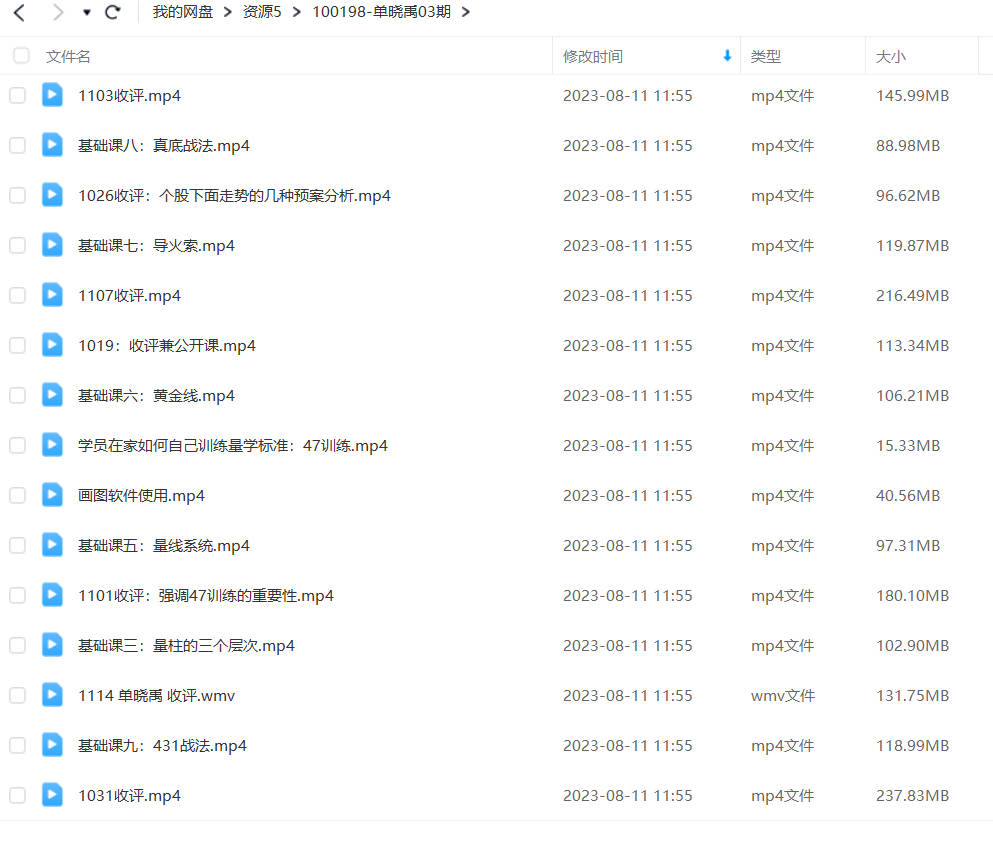The height and width of the screenshot is (846, 993).
Task: Click video icon of 画图软件使用.mp4
Action: pyautogui.click(x=52, y=495)
